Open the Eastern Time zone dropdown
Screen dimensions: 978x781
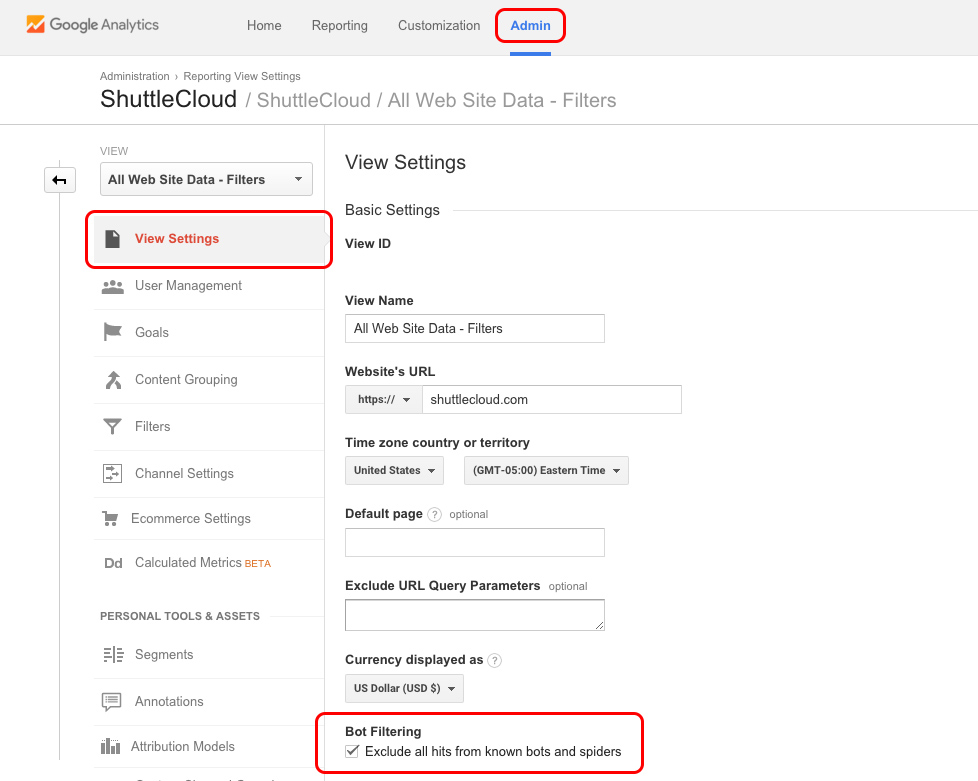coord(546,471)
